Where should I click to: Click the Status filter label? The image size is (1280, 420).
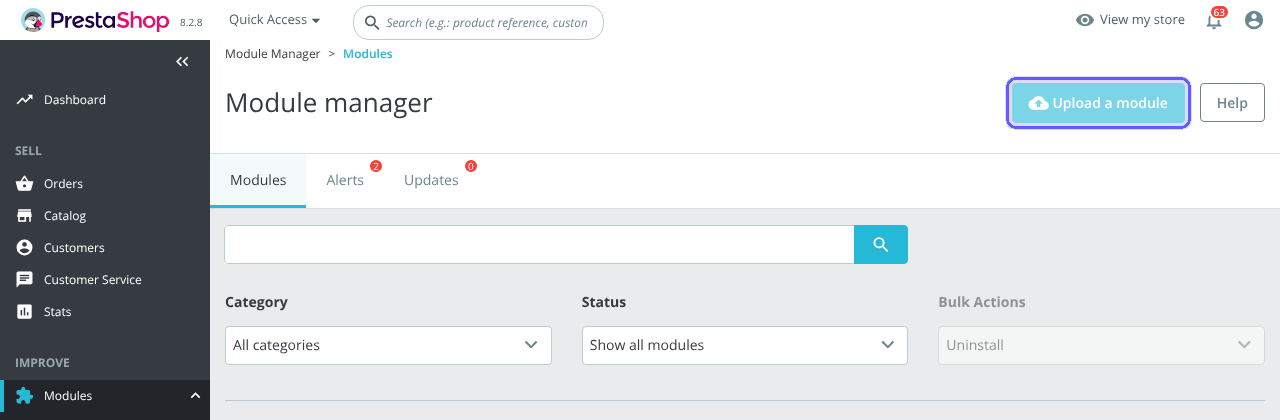(x=604, y=302)
